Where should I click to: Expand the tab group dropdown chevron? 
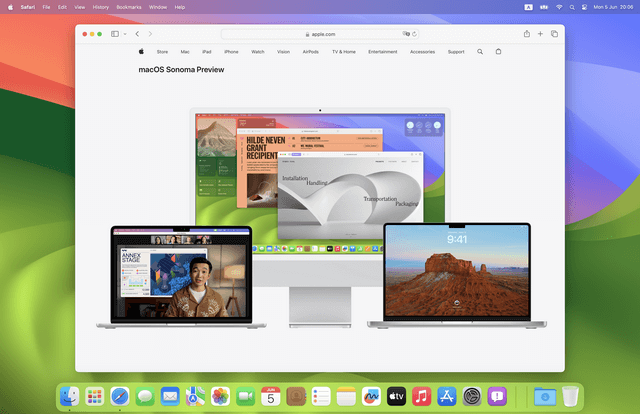tap(124, 34)
